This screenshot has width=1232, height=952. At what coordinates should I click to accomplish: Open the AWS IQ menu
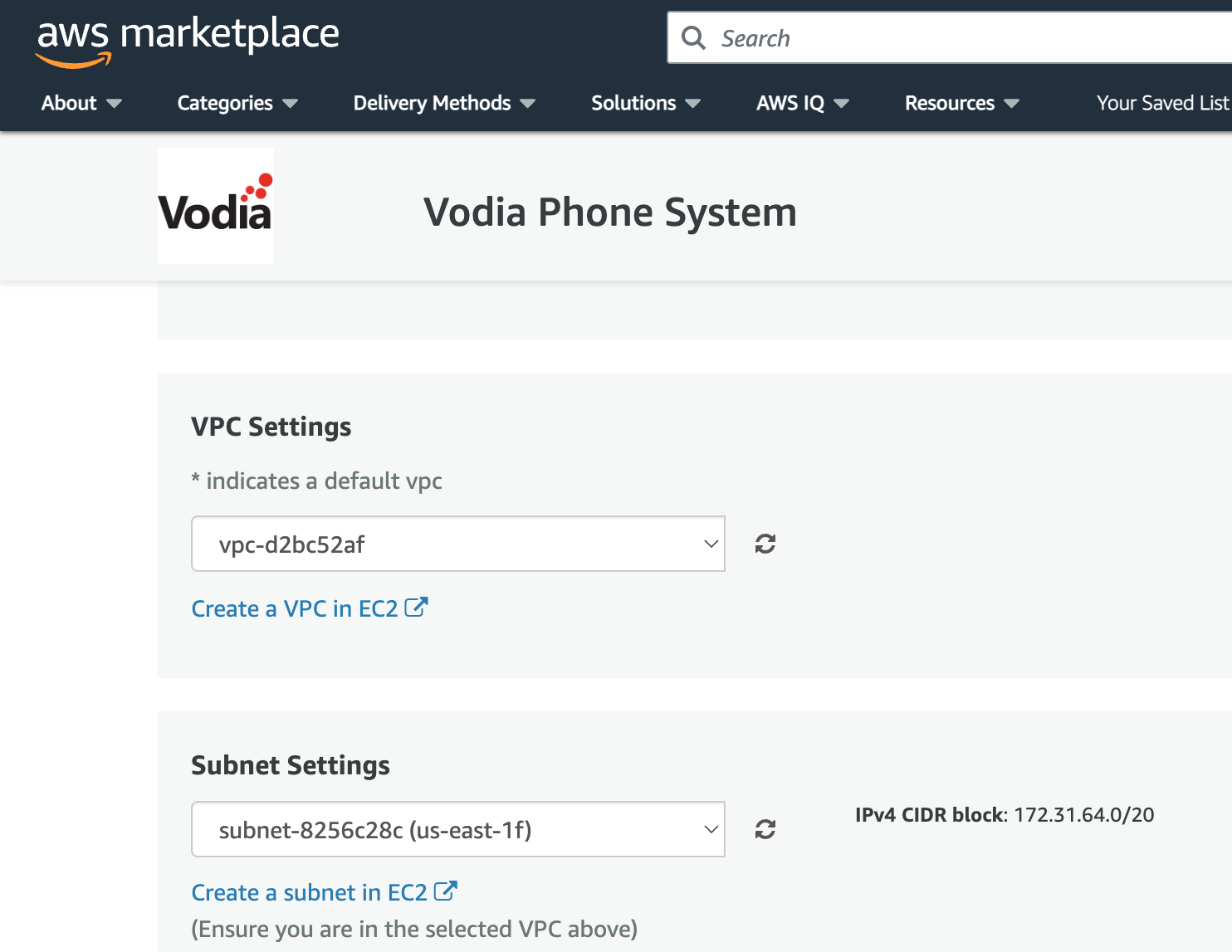(x=803, y=103)
